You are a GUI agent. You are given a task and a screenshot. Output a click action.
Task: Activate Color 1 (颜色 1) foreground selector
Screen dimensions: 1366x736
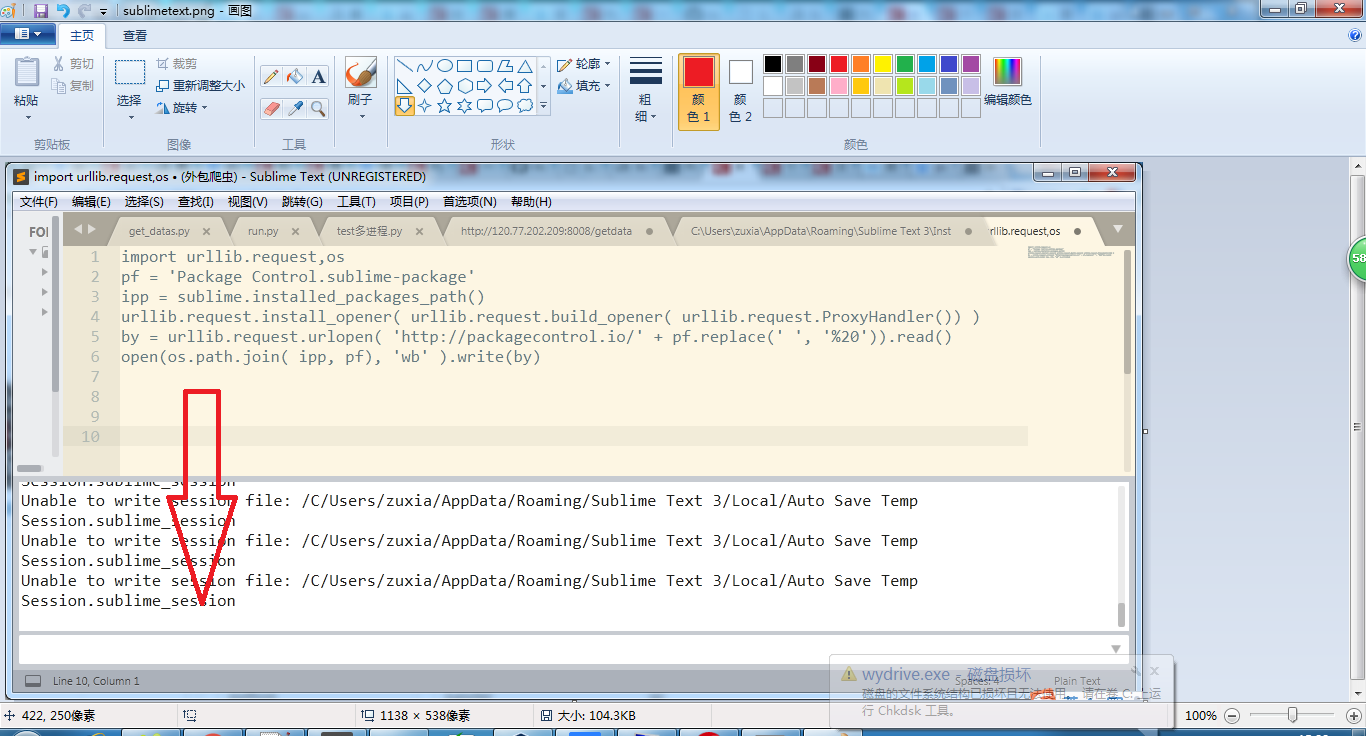pyautogui.click(x=699, y=90)
